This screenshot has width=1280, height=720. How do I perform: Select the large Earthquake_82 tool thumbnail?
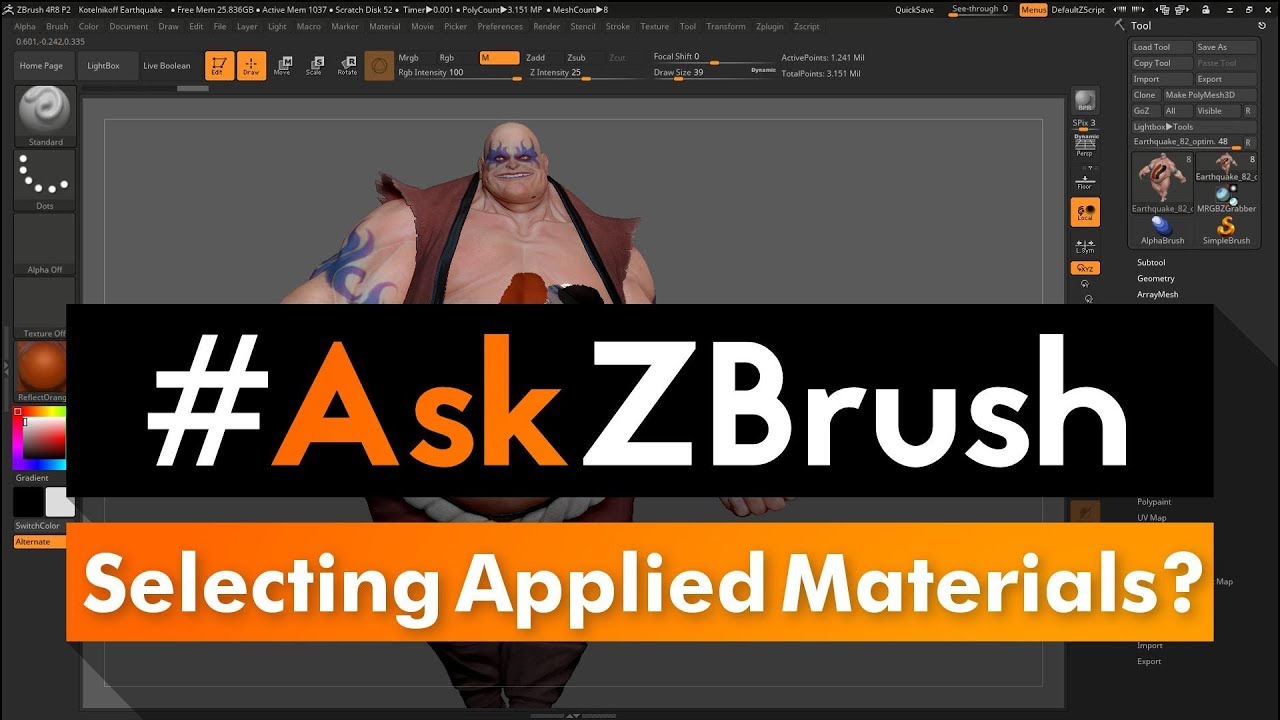(x=1163, y=182)
